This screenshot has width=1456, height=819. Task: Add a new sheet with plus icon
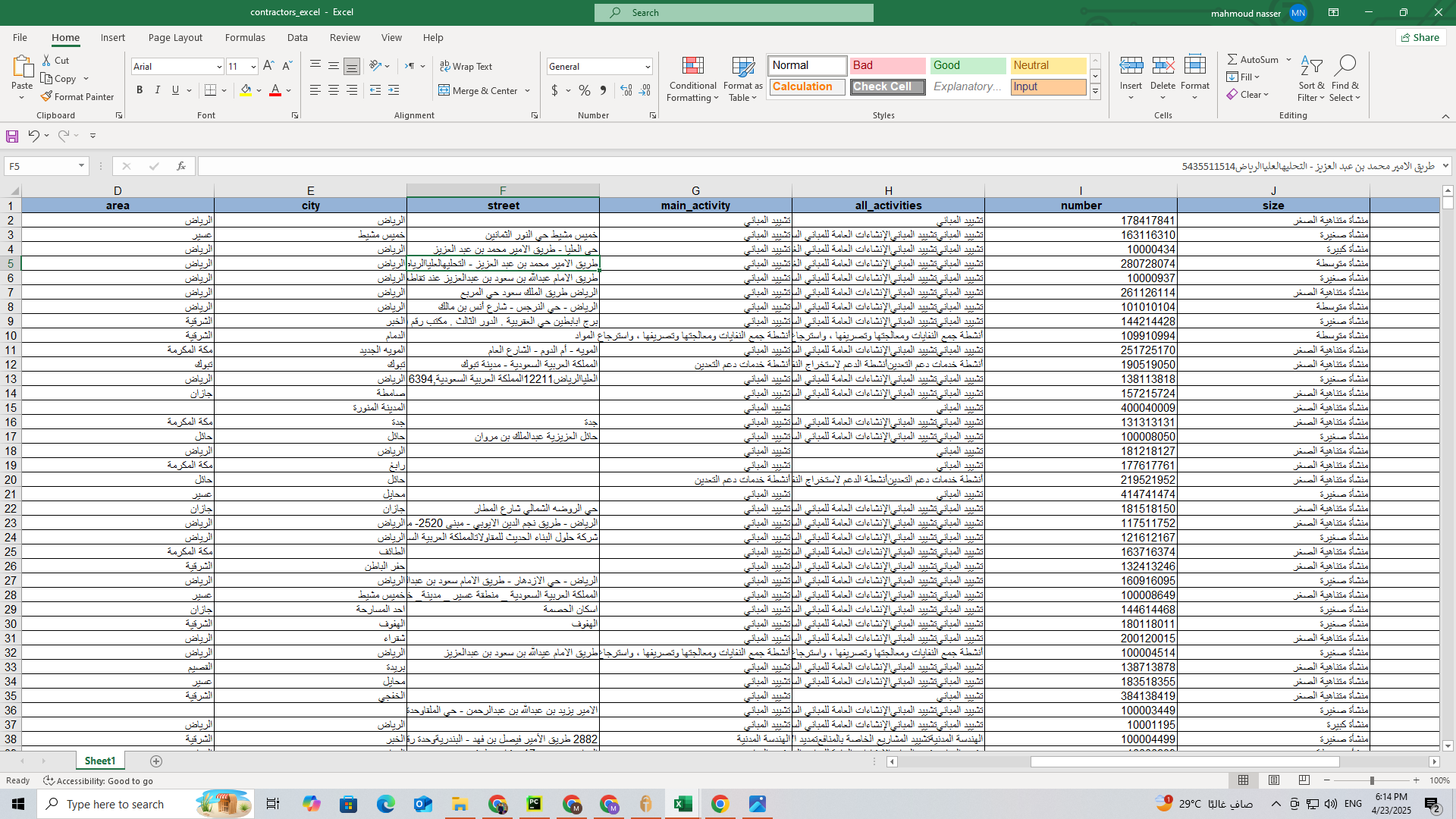pyautogui.click(x=156, y=761)
